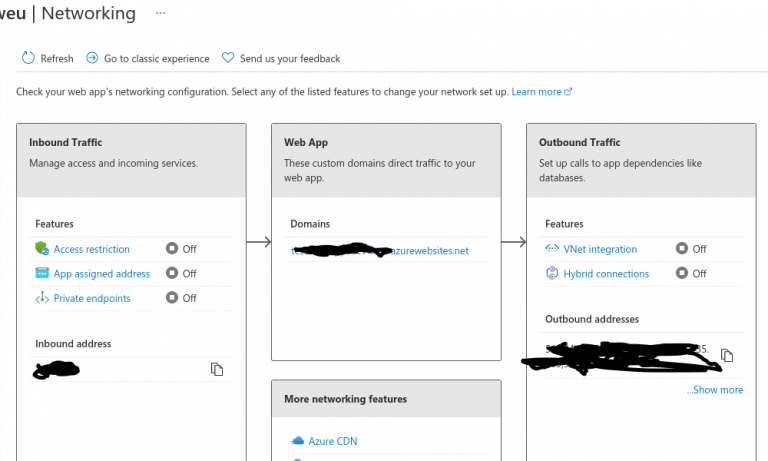This screenshot has width=768, height=461.
Task: Click the heart feedback icon
Action: [228, 59]
